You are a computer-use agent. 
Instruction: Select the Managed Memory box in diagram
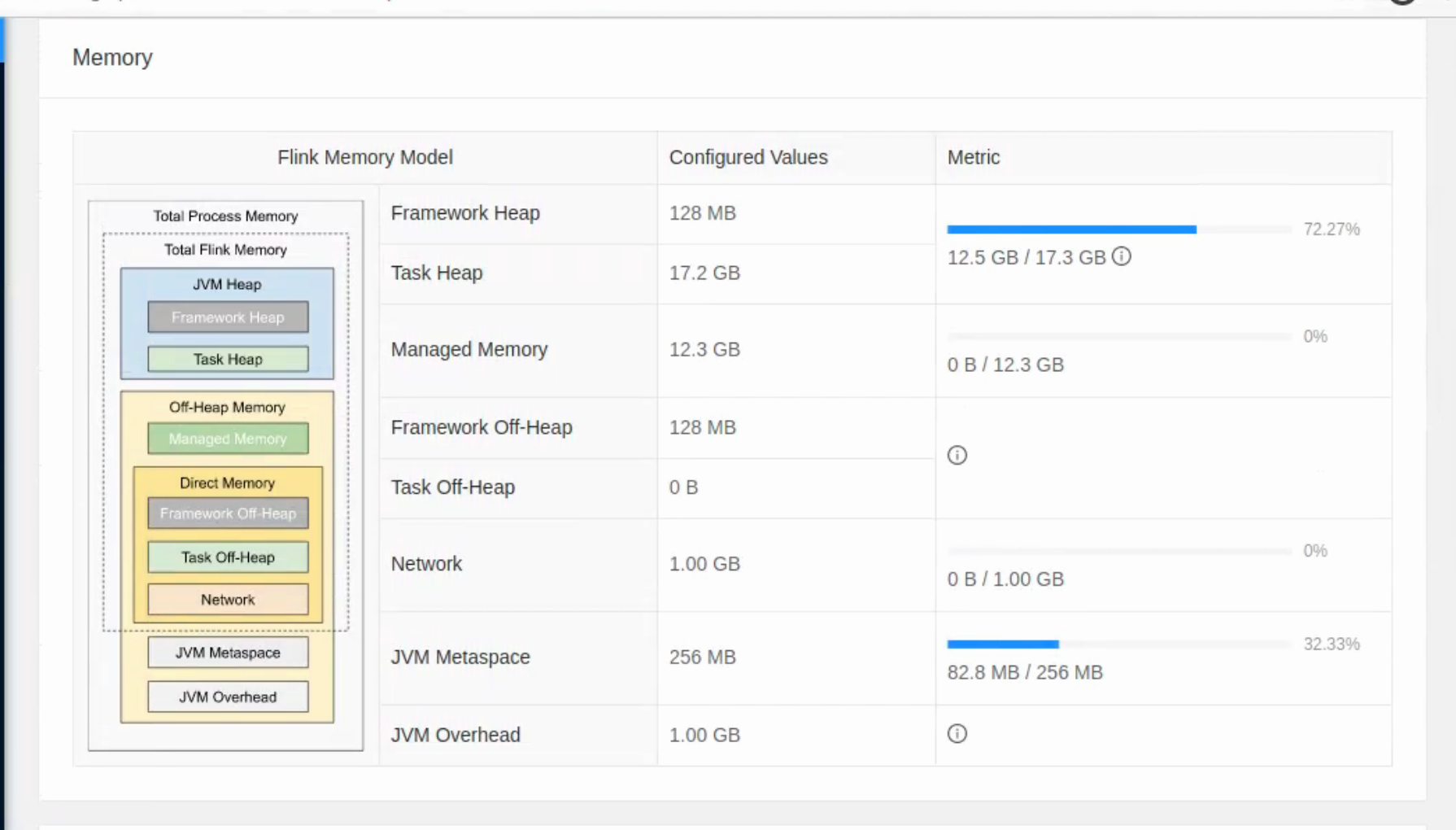pos(228,439)
